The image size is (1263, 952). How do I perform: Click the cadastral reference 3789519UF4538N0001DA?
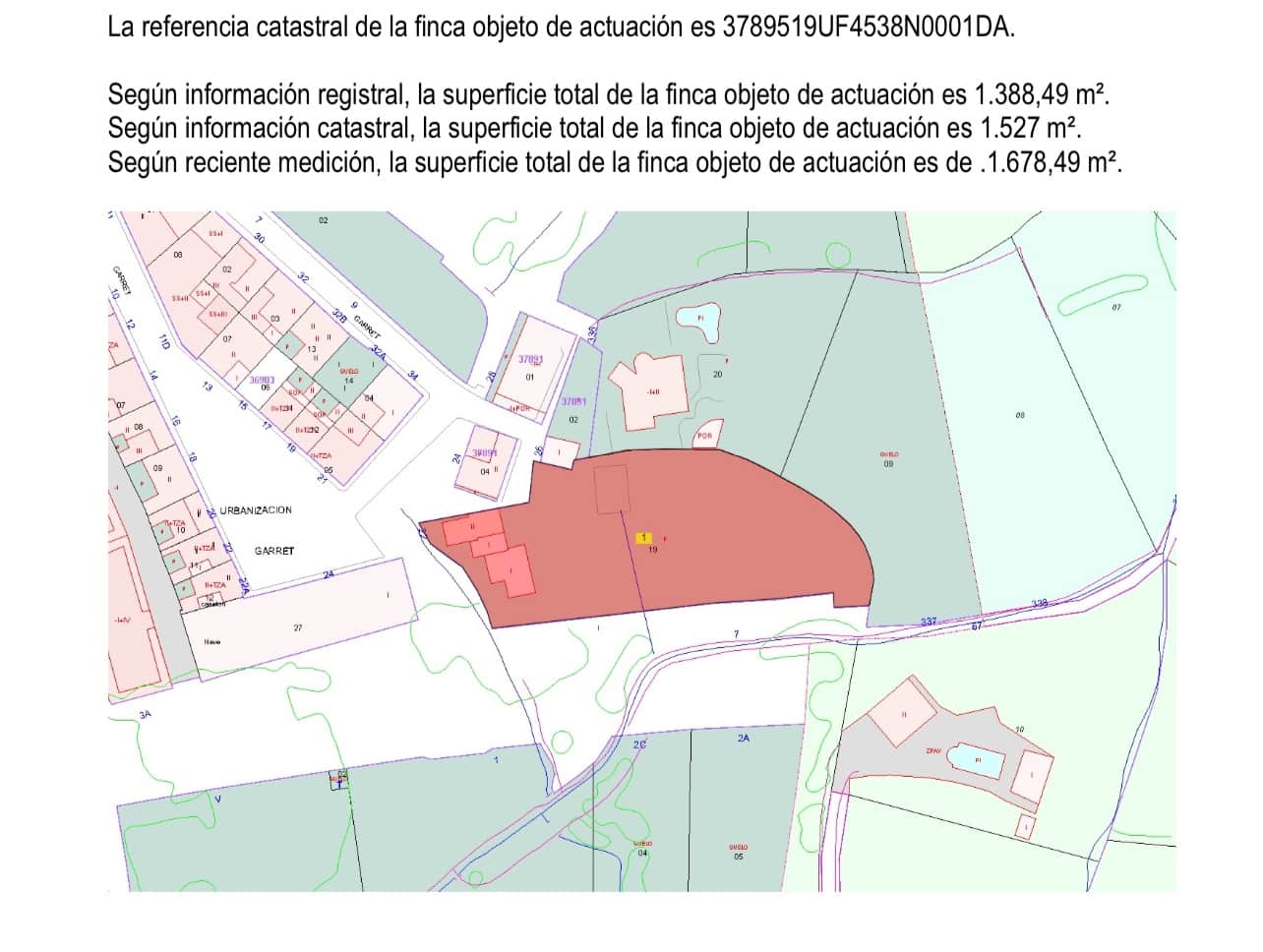pos(867,28)
